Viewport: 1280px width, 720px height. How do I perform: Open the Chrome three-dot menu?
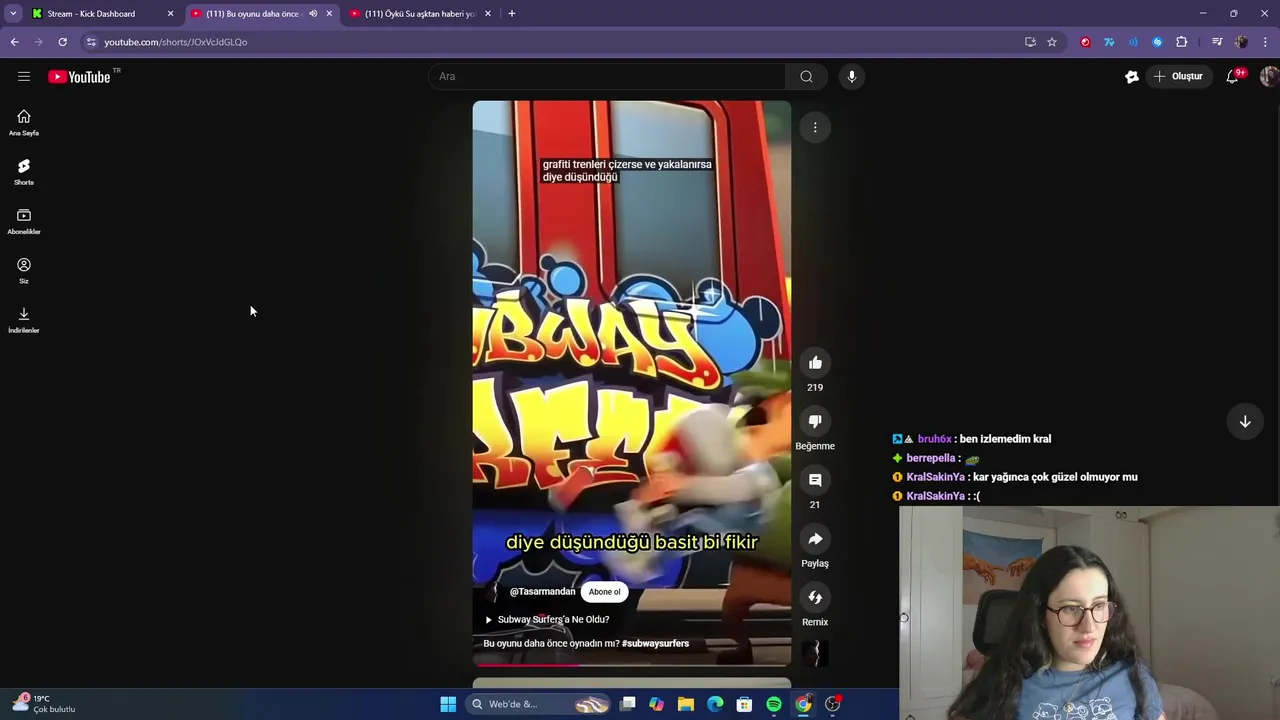point(1266,42)
